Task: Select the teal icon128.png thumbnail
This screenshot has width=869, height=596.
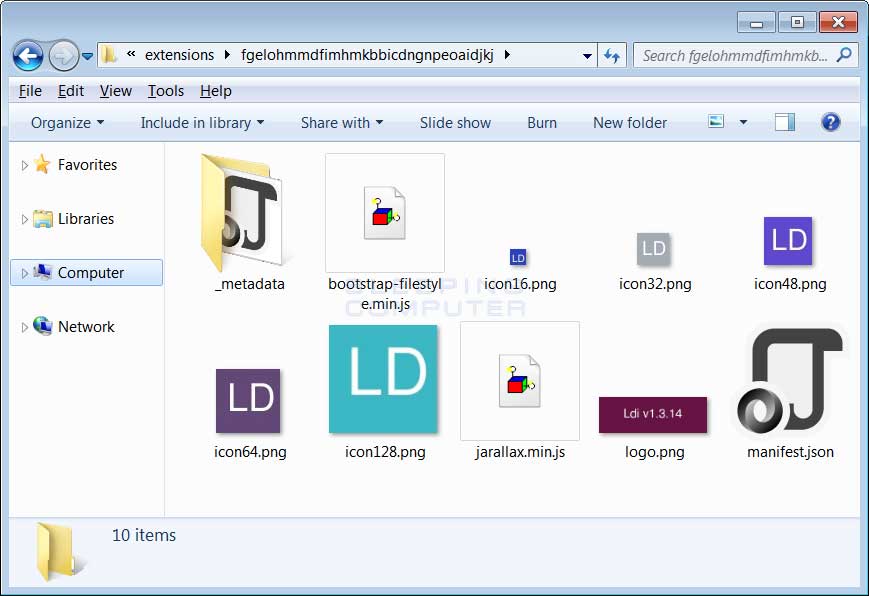Action: (x=383, y=379)
